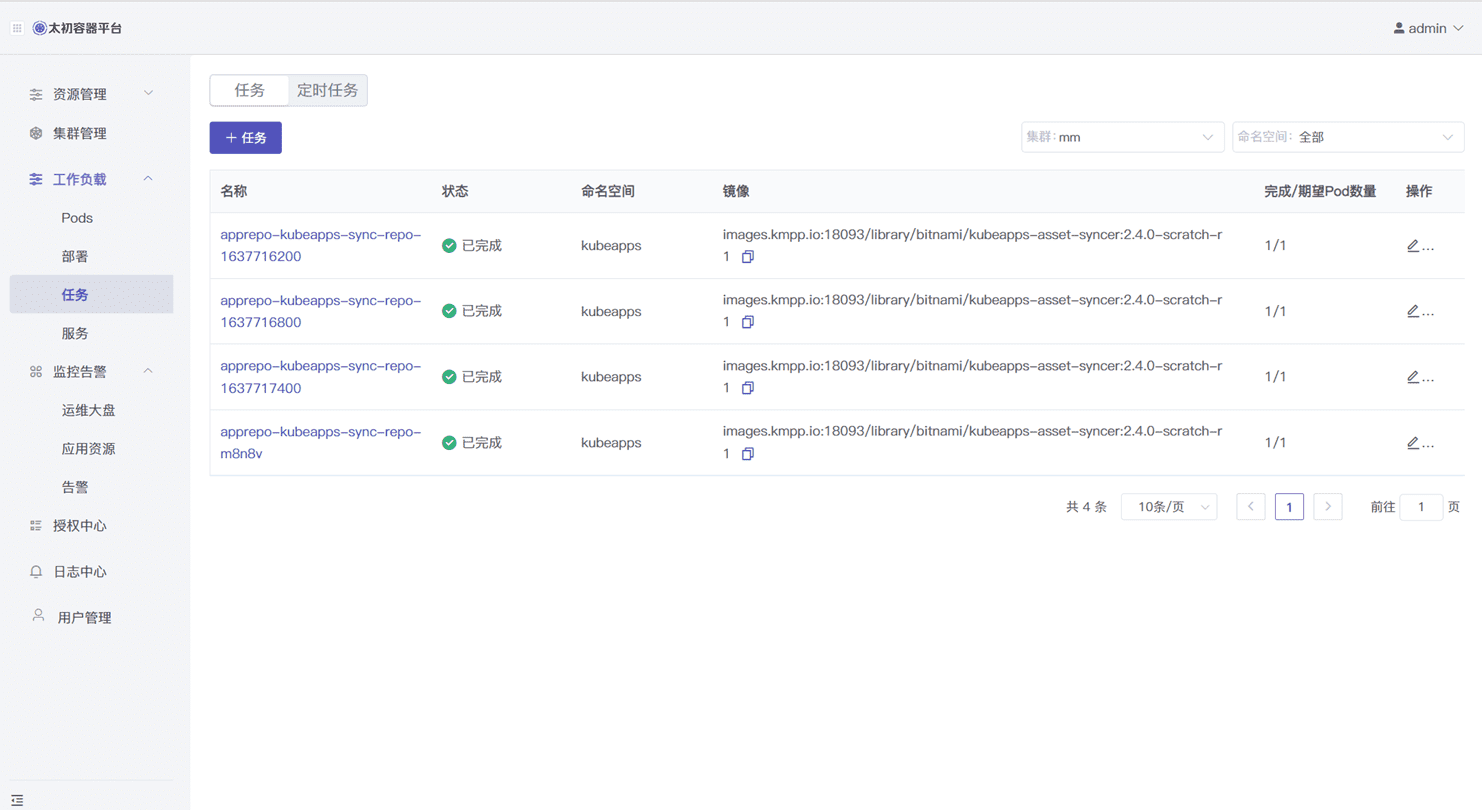Open task apprepo-kubeapps-sync-repo-1637716200
Screen dimensions: 1482x810
point(320,245)
